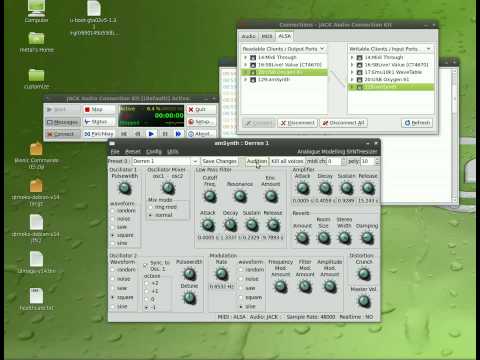Switch to ALSA tab in Connections

tap(284, 36)
